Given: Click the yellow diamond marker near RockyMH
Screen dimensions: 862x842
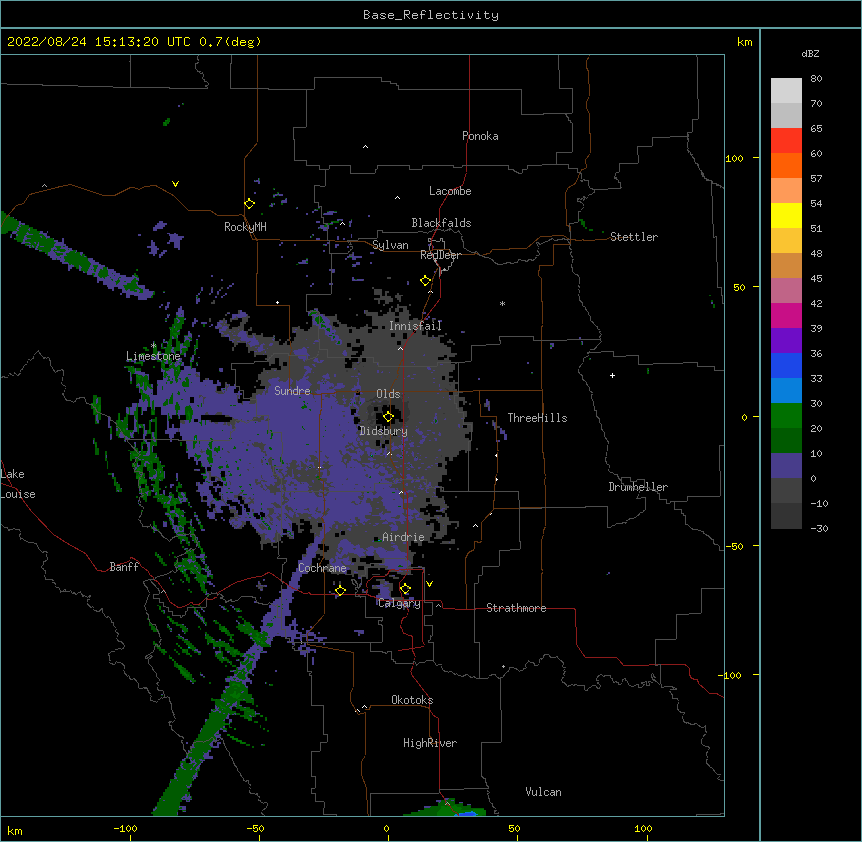Looking at the screenshot, I should point(249,204).
